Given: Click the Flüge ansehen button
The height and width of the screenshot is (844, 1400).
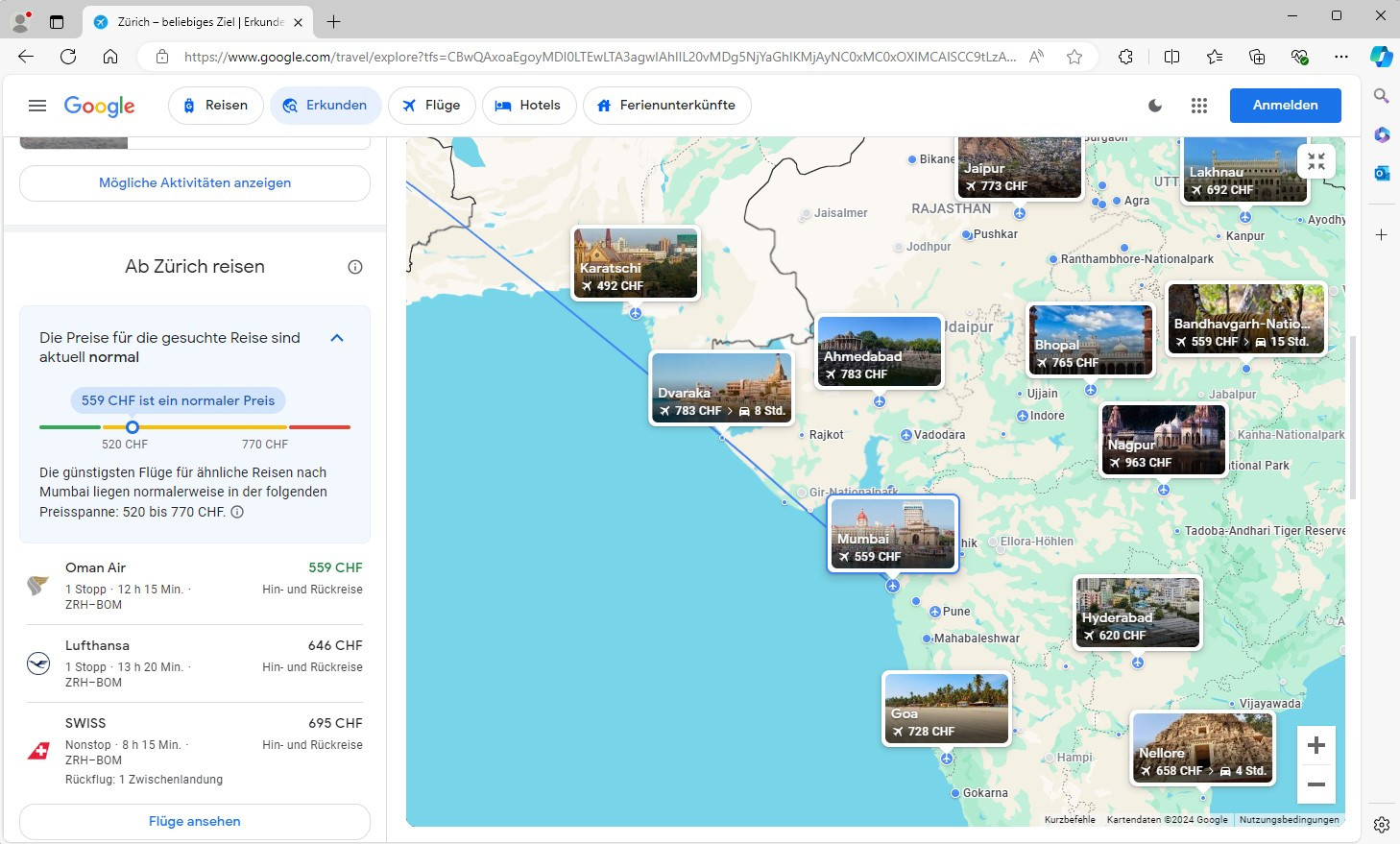Looking at the screenshot, I should click(x=195, y=821).
